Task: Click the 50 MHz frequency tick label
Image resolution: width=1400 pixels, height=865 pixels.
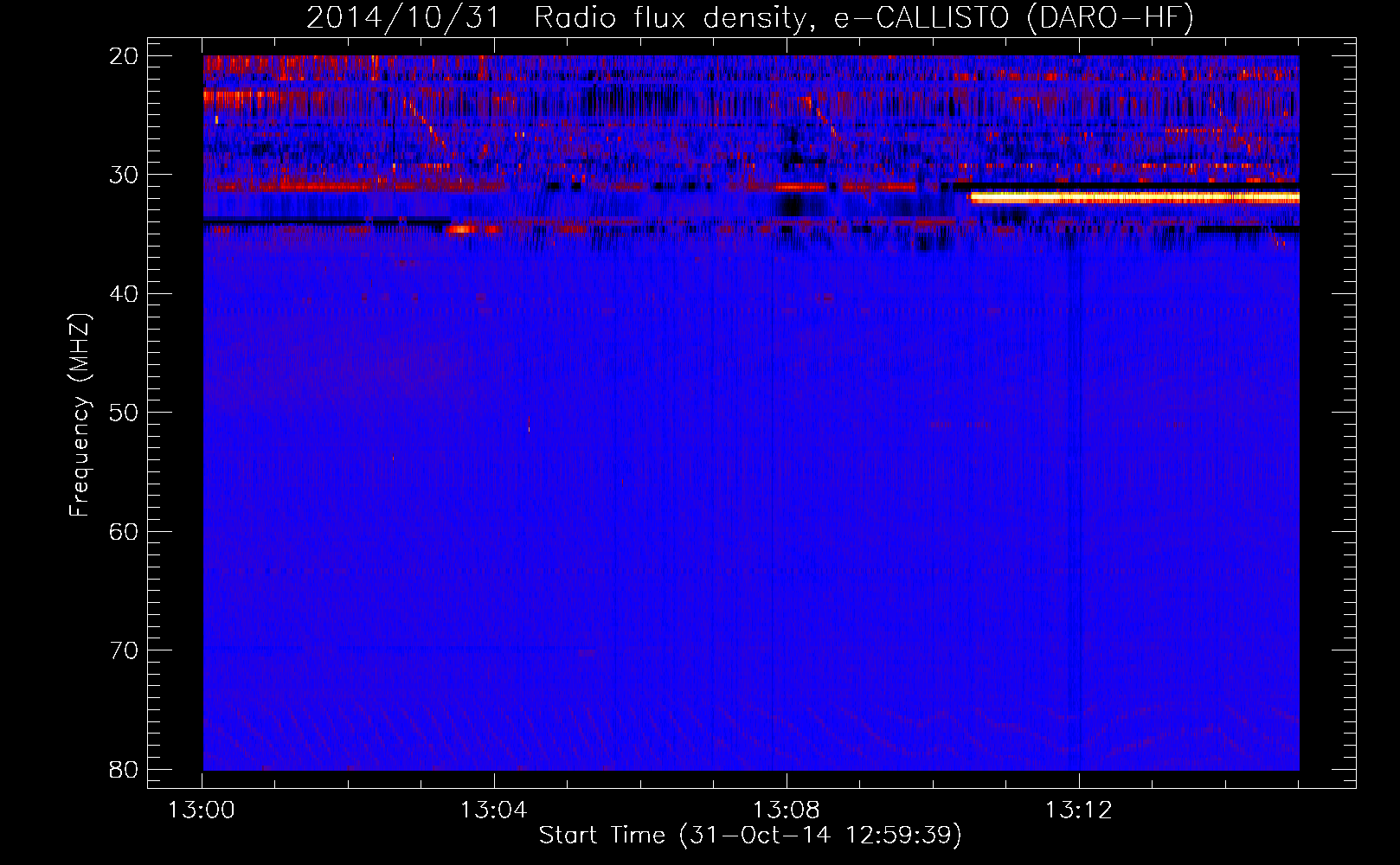Action: click(x=125, y=413)
